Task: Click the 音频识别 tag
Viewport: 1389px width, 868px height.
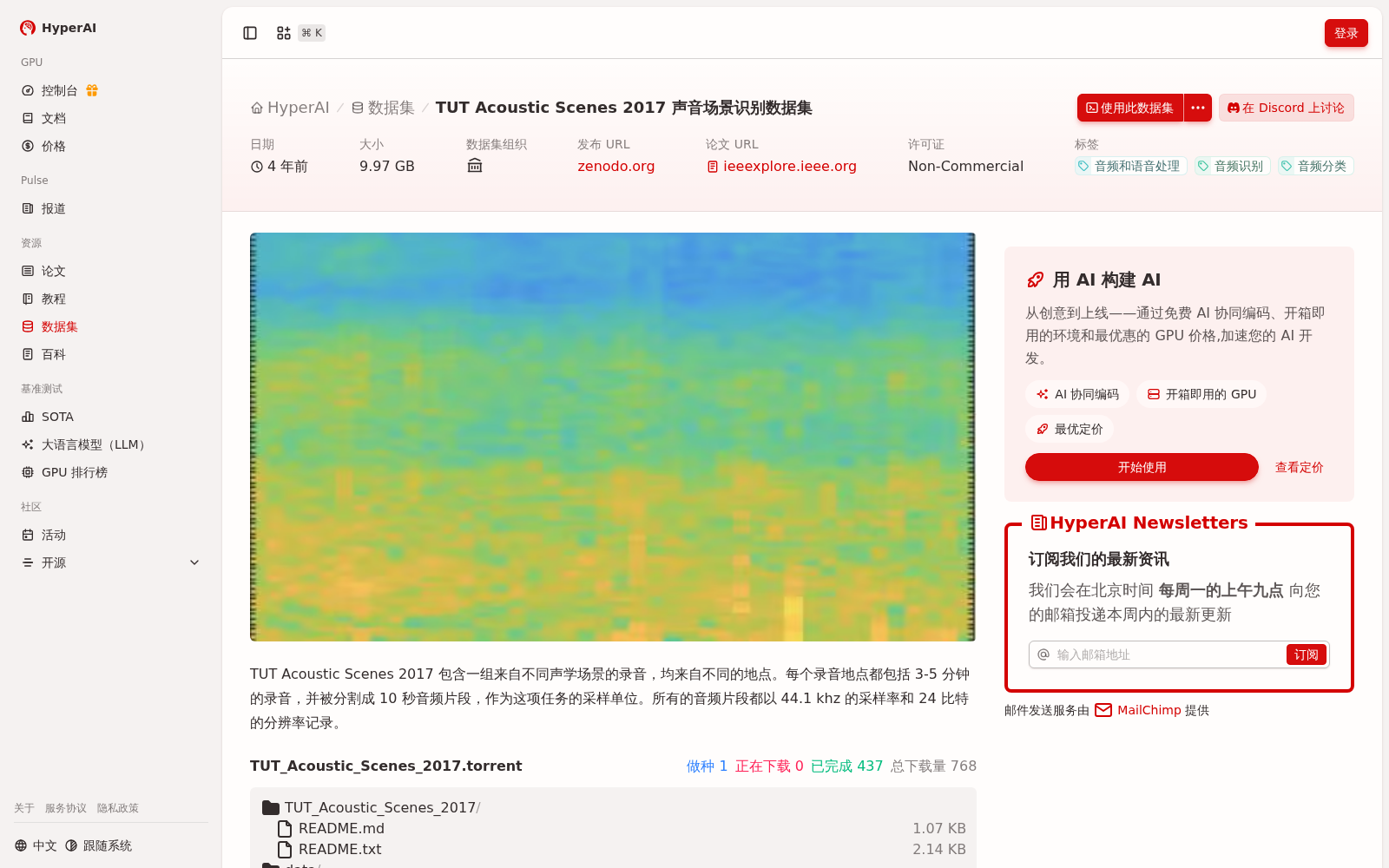Action: point(1232,166)
